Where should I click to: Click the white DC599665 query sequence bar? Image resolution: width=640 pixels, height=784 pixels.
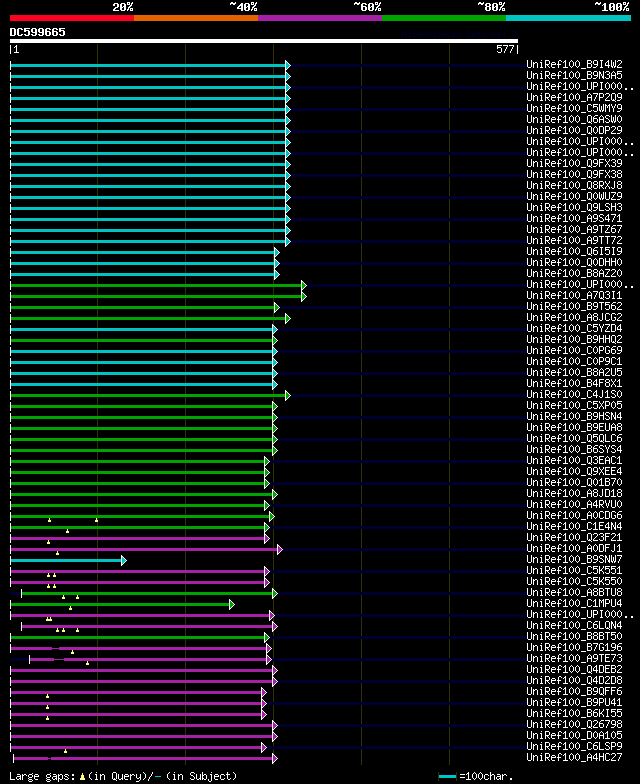(x=264, y=41)
